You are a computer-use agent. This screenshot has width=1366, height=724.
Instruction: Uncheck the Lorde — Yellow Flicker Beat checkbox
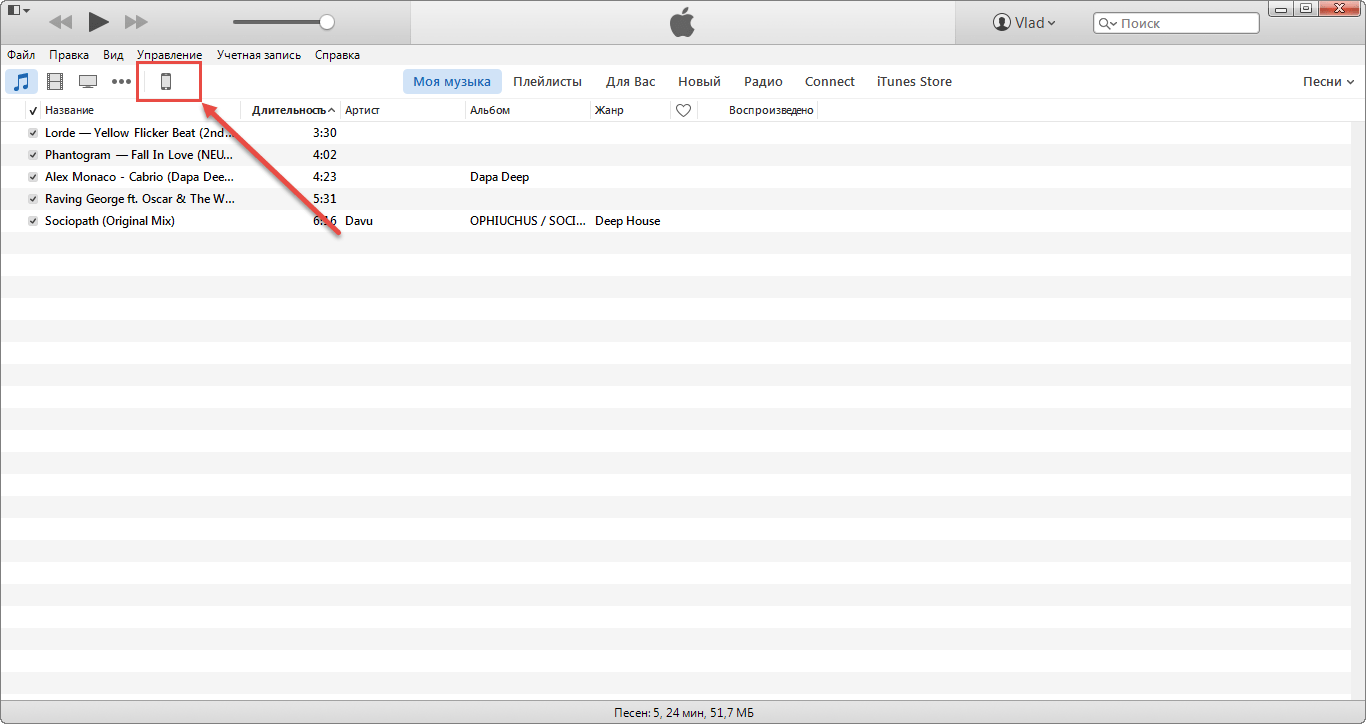pyautogui.click(x=33, y=133)
